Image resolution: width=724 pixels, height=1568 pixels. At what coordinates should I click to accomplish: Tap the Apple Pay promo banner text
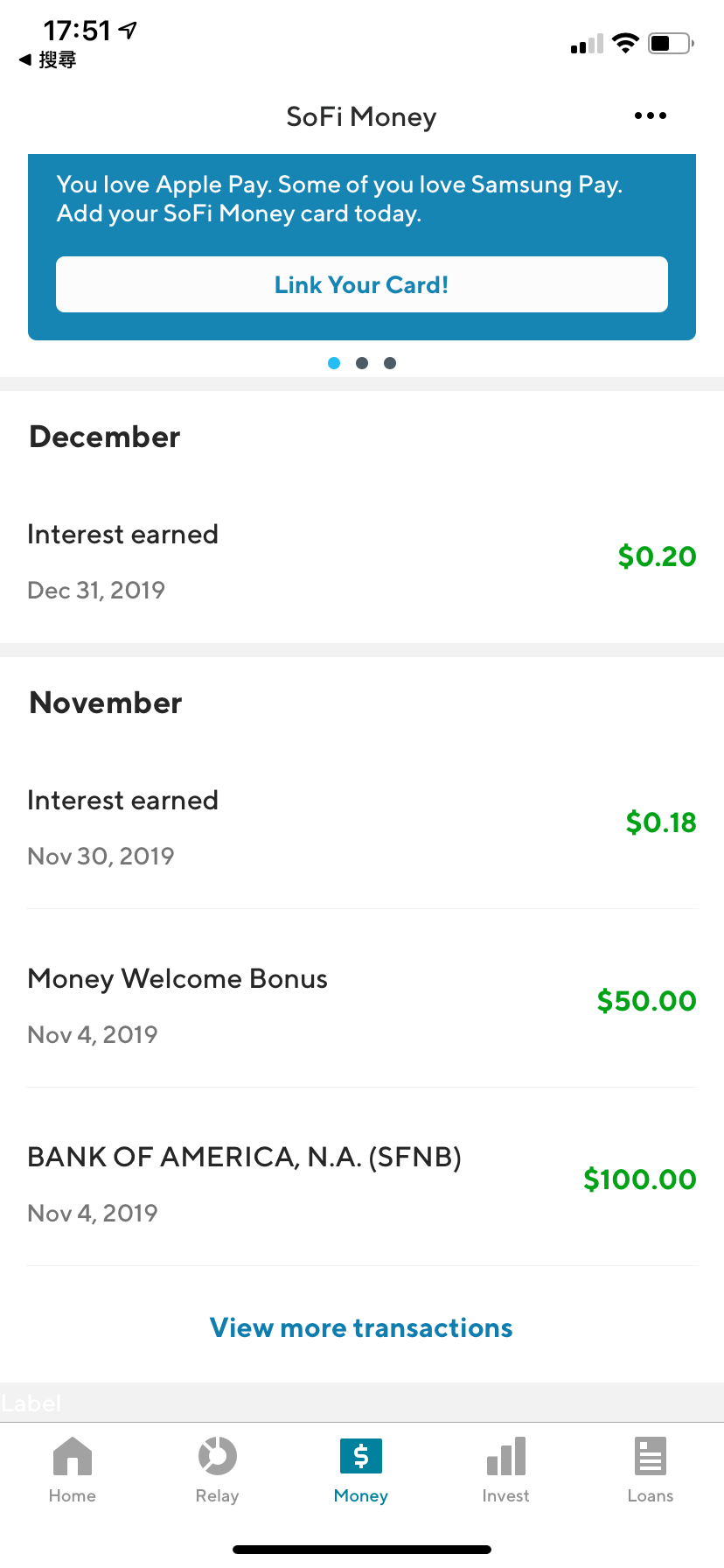pos(339,199)
